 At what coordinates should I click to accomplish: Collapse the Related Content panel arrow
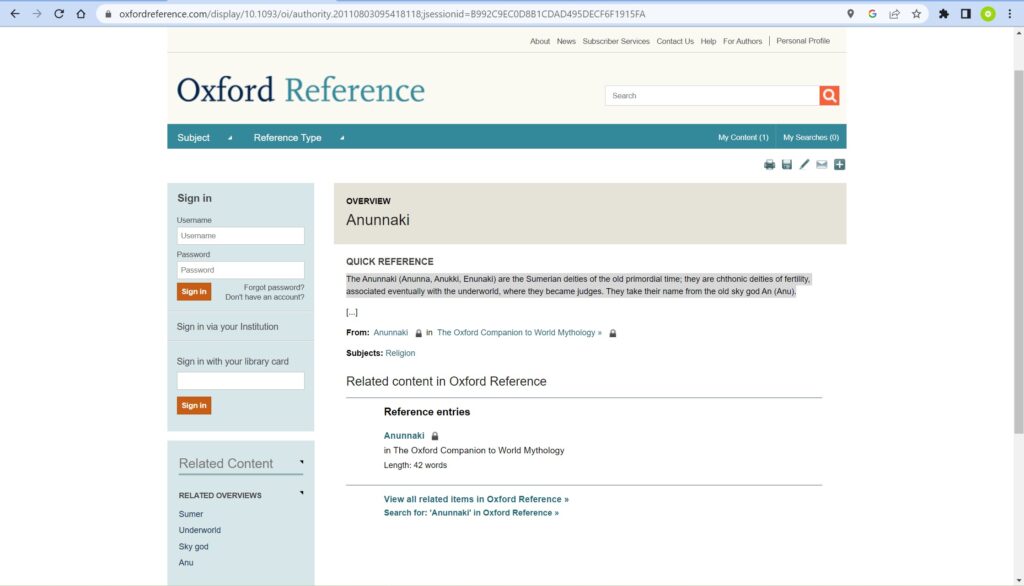[301, 462]
